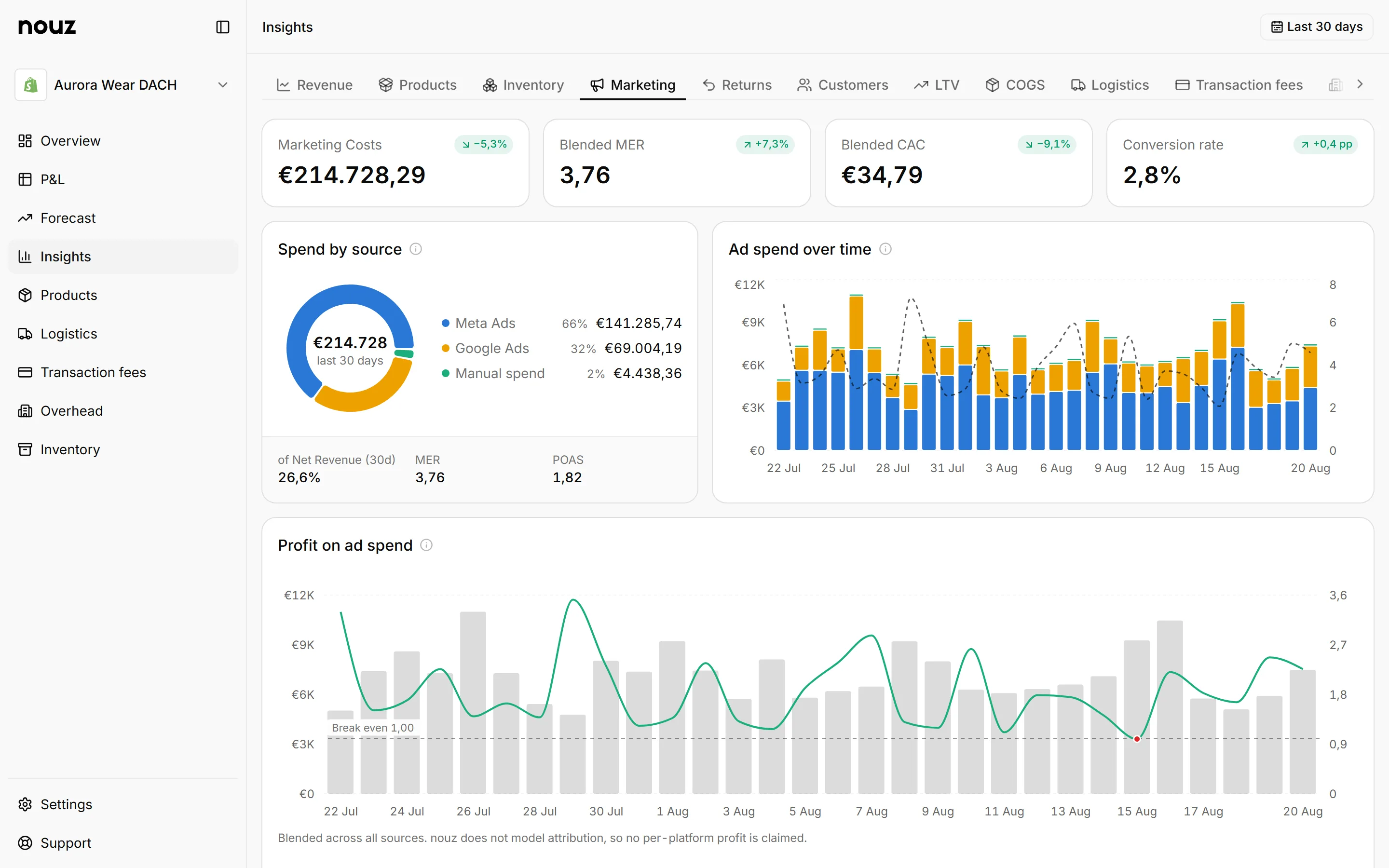Viewport: 1389px width, 868px height.
Task: Switch to the Revenue tab
Action: tap(314, 85)
